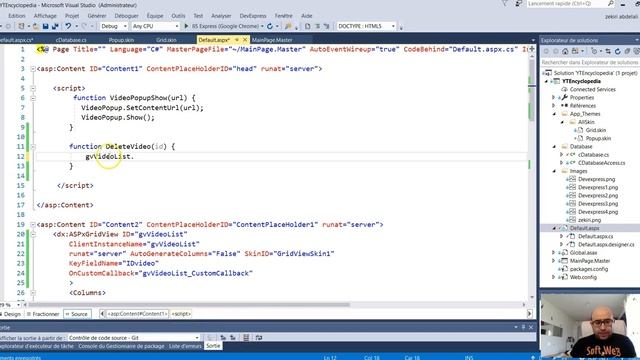Click the Save file toolbar icon
This screenshot has width=640, height=360.
(x=45, y=26)
